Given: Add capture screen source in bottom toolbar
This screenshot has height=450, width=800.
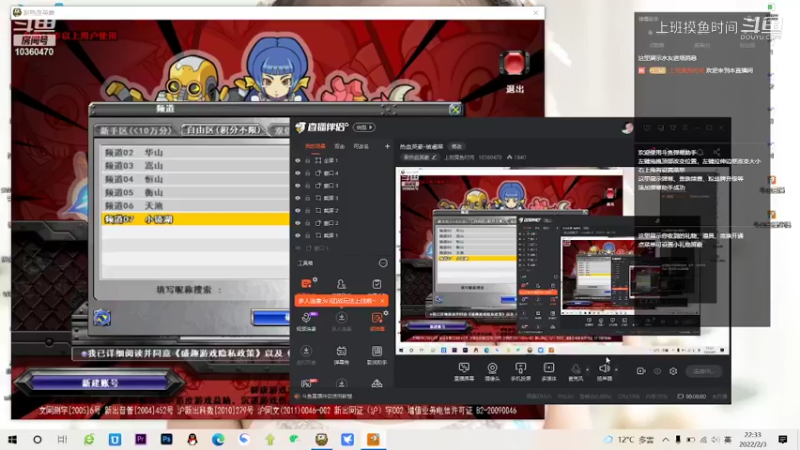Looking at the screenshot, I should [464, 372].
